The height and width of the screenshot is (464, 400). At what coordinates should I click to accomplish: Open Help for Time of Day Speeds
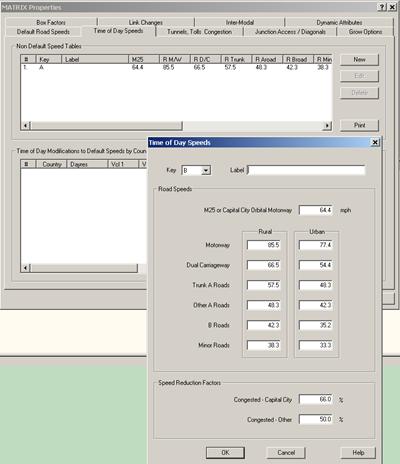pos(358,453)
